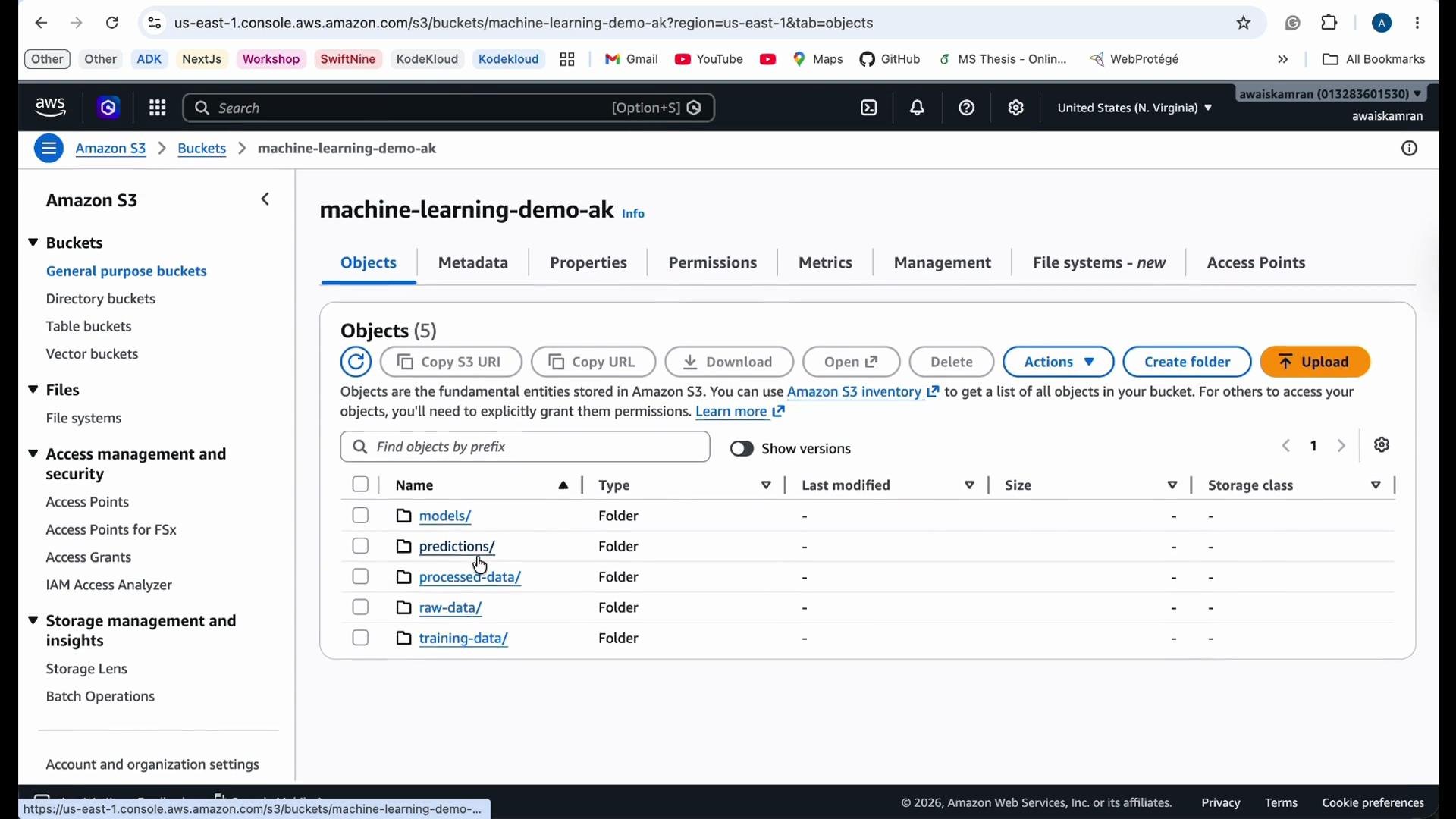
Task: Bookmark this page with the star icon
Action: (x=1244, y=24)
